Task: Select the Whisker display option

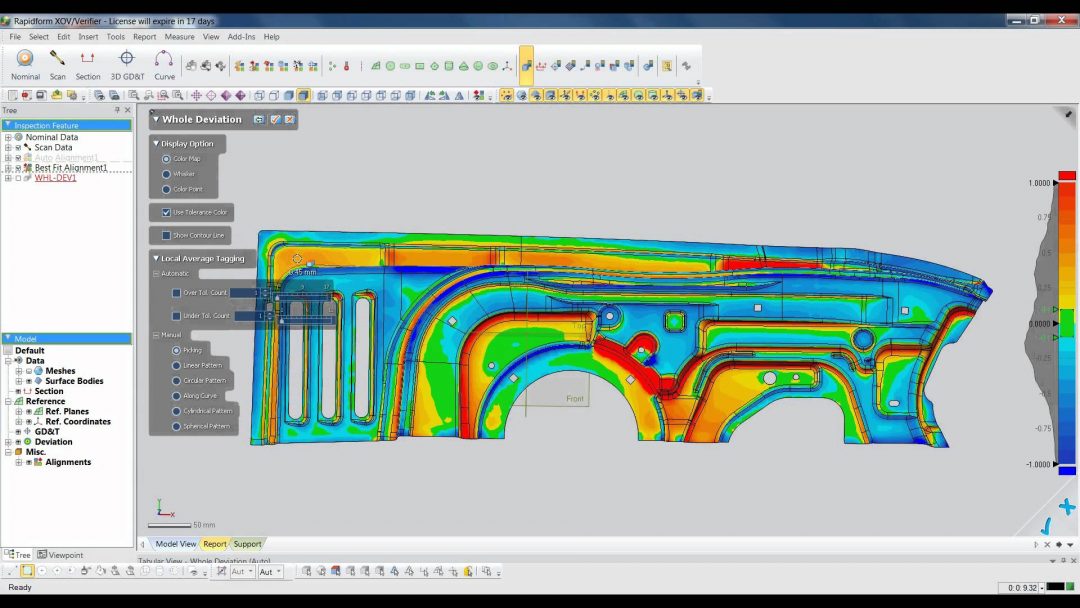Action: pyautogui.click(x=166, y=174)
